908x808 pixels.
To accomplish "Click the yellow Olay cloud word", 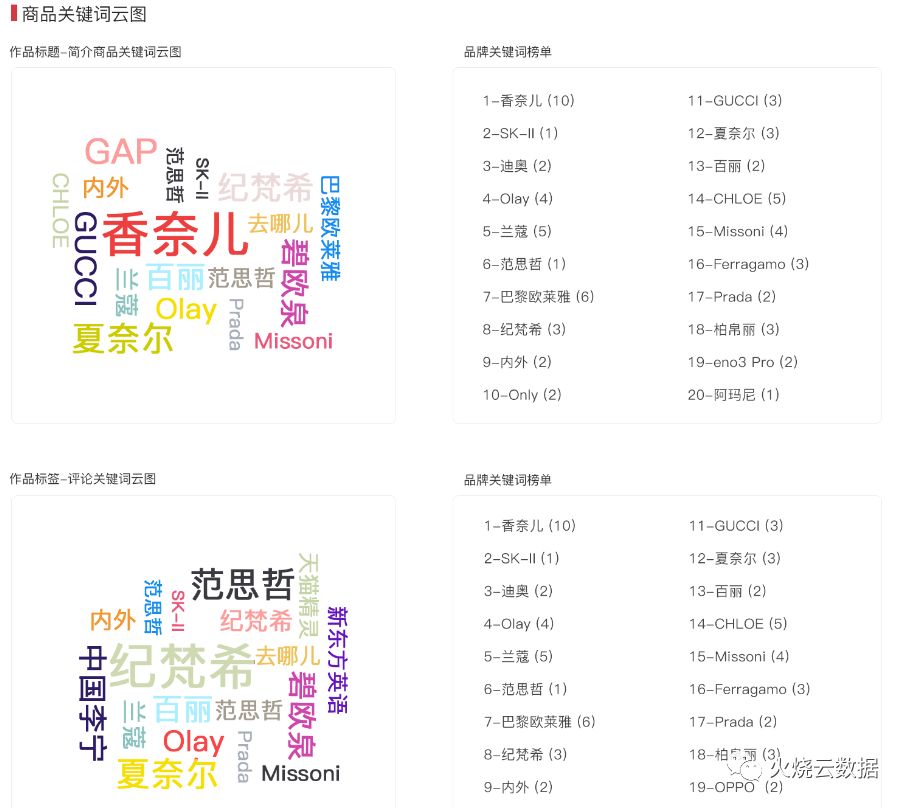I will click(186, 310).
